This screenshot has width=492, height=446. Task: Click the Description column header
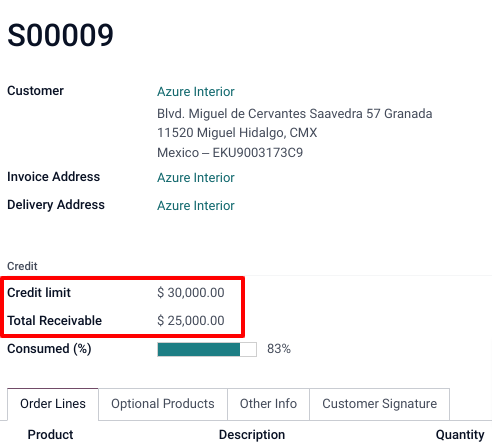pyautogui.click(x=252, y=435)
